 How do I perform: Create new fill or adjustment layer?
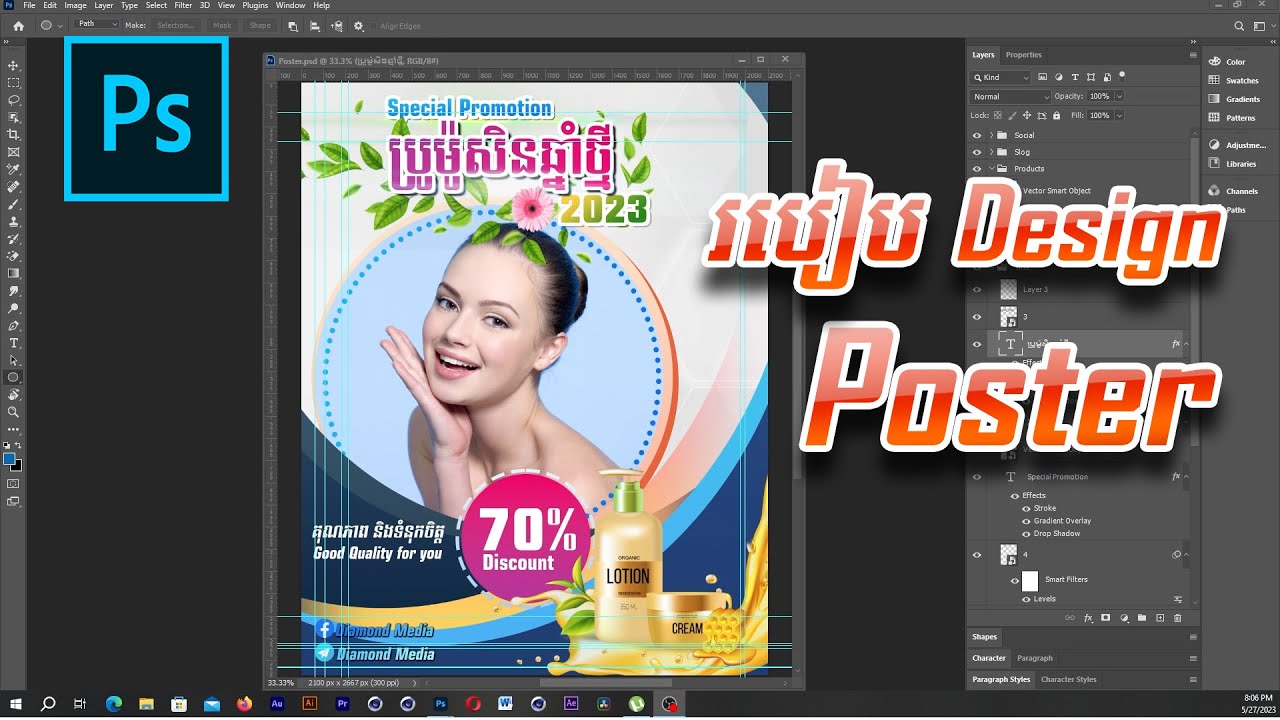coord(1124,618)
